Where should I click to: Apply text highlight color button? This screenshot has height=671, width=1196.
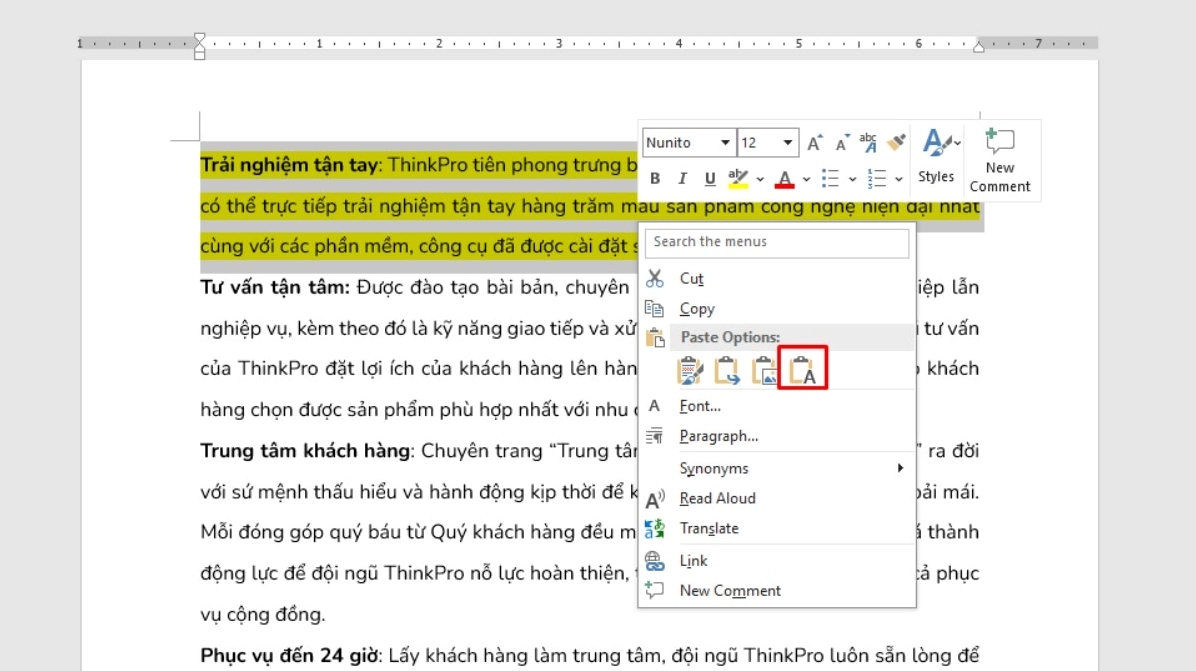(x=738, y=178)
